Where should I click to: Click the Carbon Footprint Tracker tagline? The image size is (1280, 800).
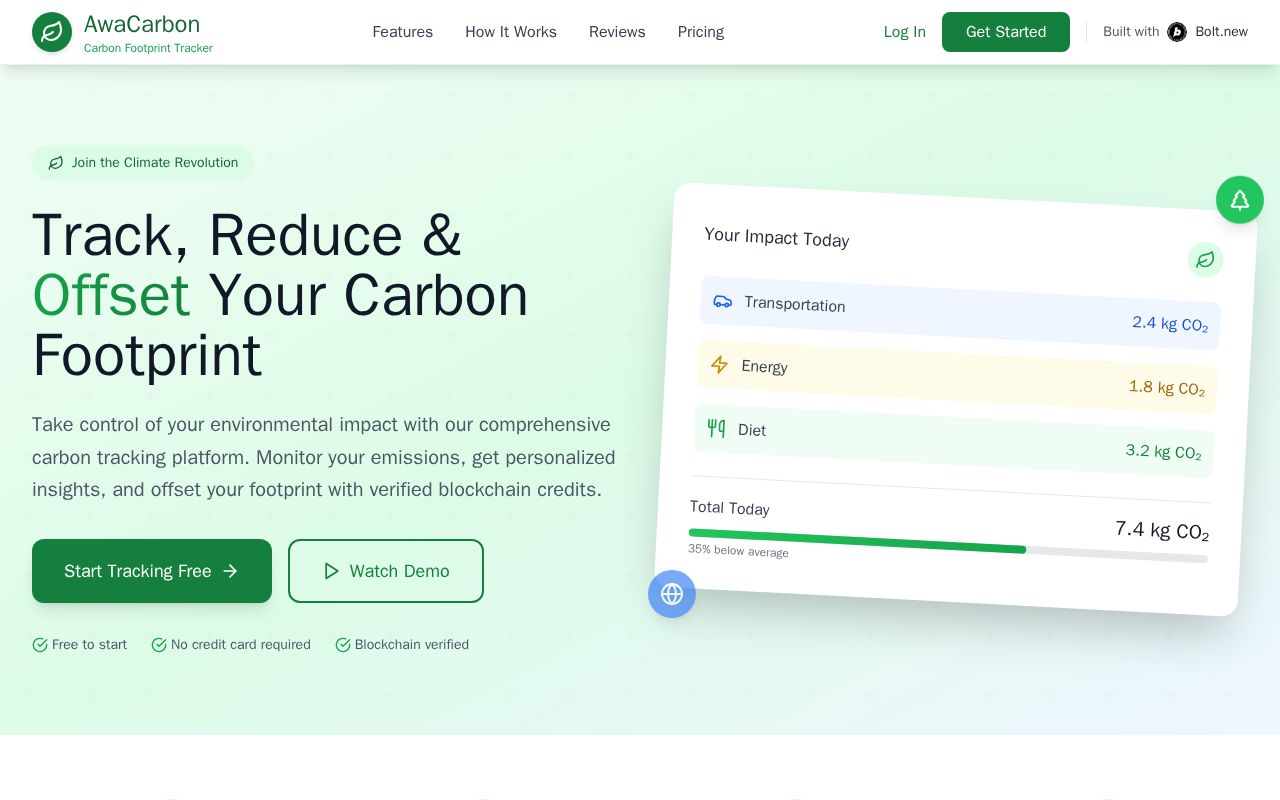148,48
